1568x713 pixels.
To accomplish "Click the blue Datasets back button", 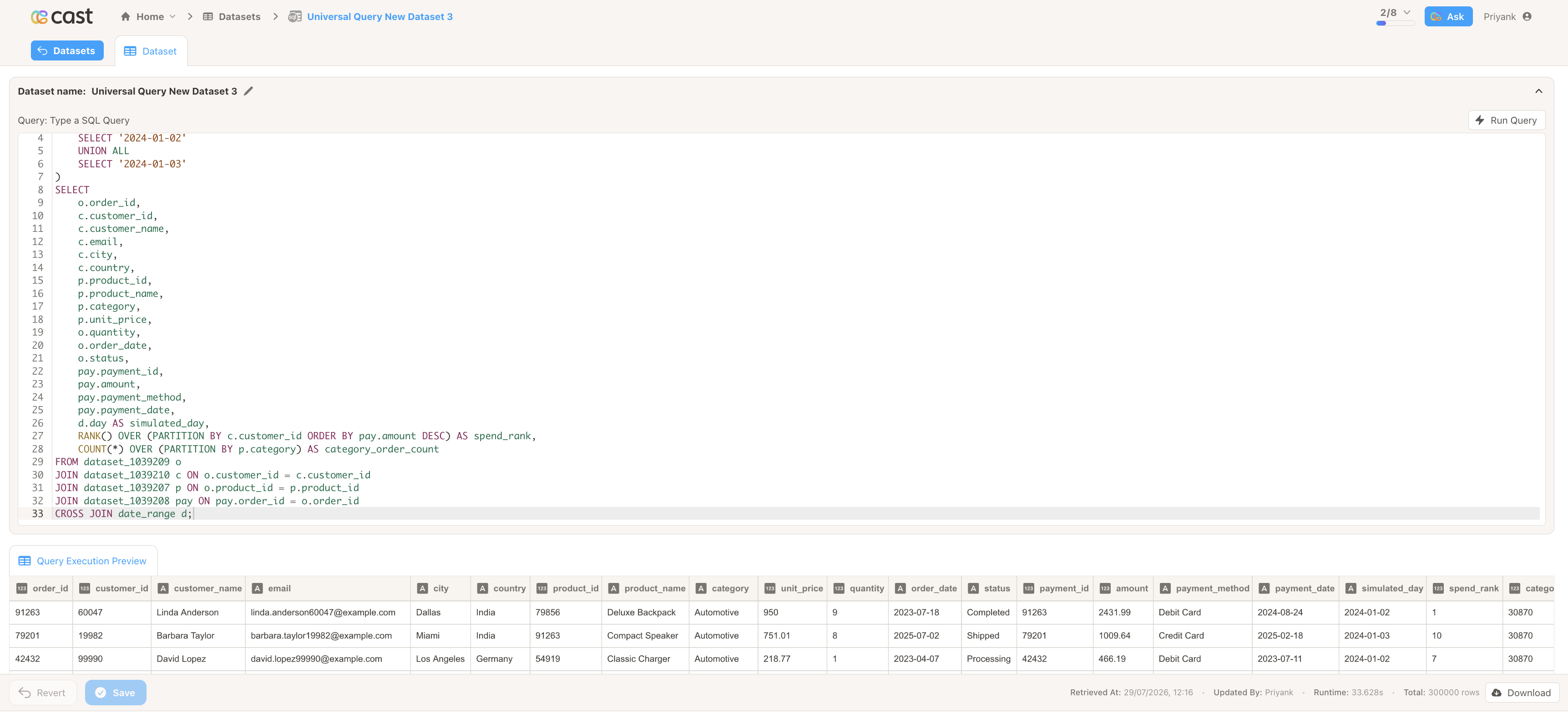I will coord(67,50).
